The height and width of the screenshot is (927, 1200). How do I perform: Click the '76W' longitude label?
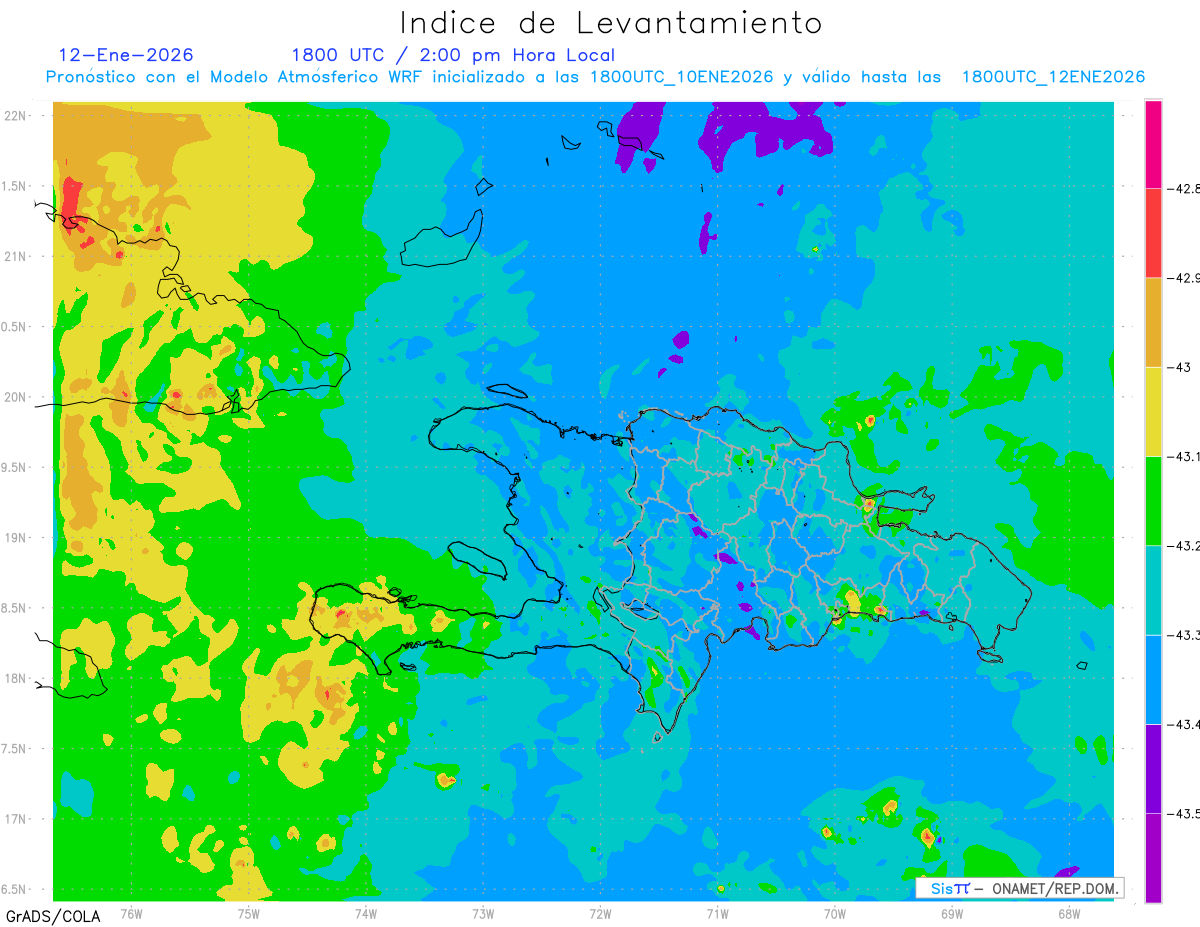click(131, 913)
